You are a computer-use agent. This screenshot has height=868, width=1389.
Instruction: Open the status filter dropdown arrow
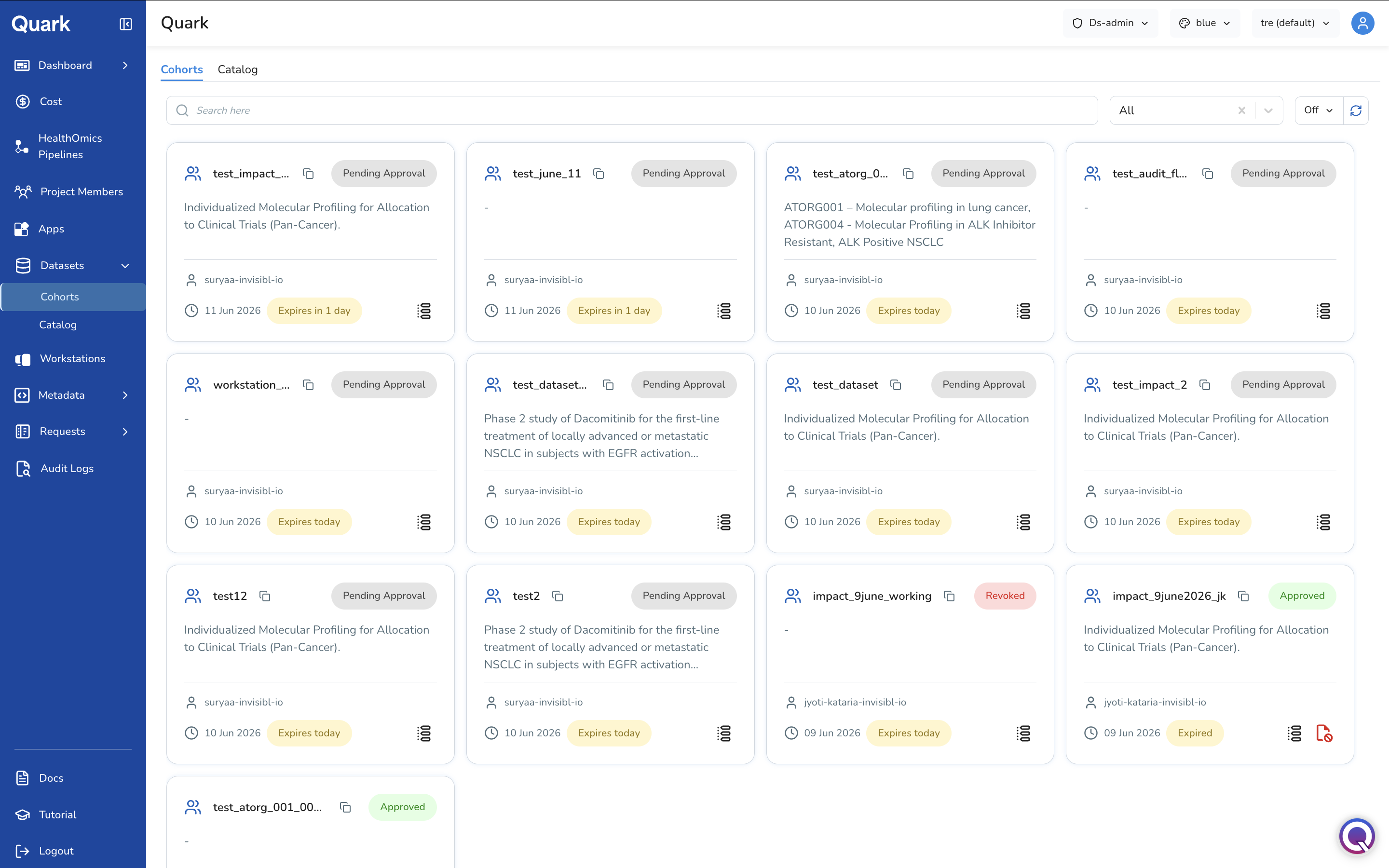point(1268,110)
